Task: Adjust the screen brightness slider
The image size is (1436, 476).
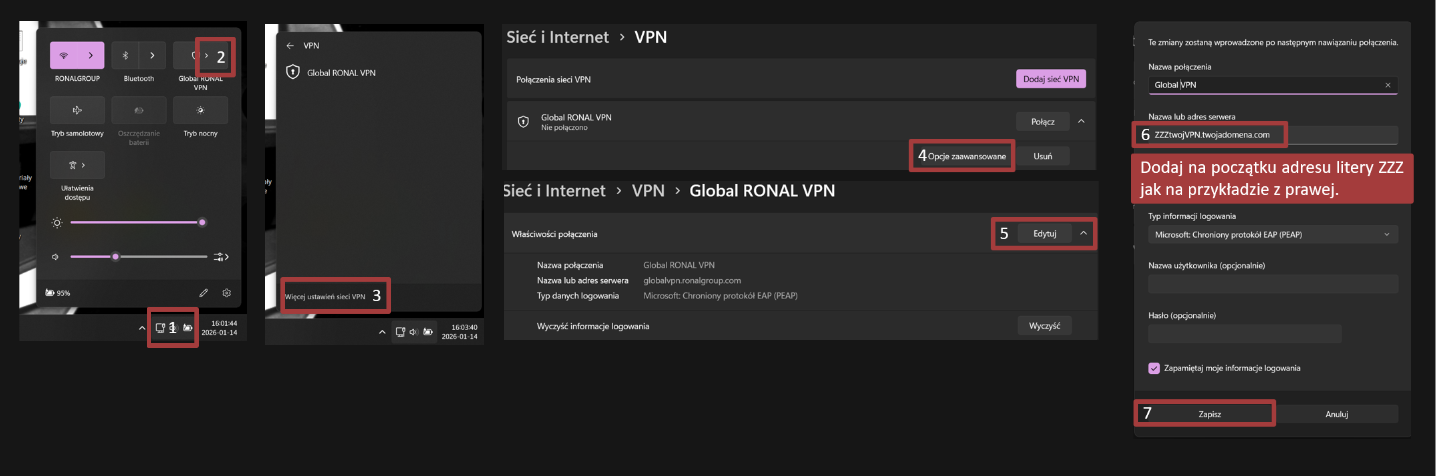Action: pos(136,222)
